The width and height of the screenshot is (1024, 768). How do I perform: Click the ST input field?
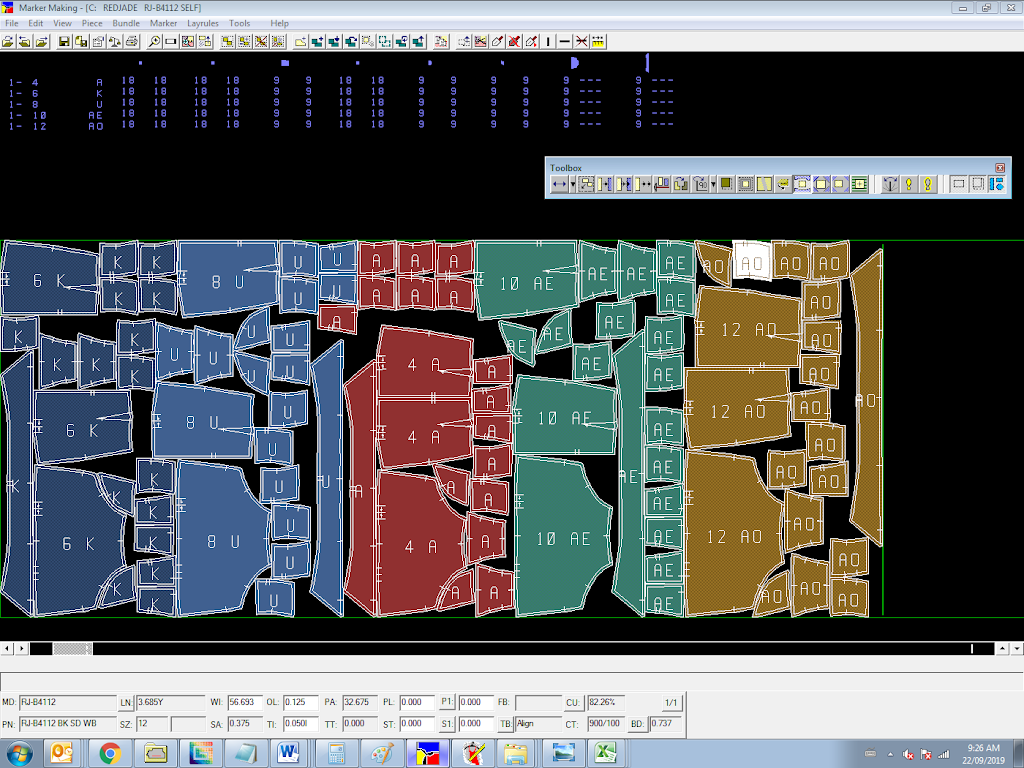pyautogui.click(x=417, y=724)
